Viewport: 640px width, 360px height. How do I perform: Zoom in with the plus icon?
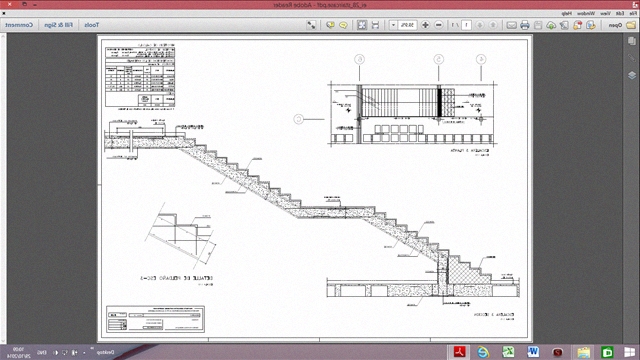[425, 25]
